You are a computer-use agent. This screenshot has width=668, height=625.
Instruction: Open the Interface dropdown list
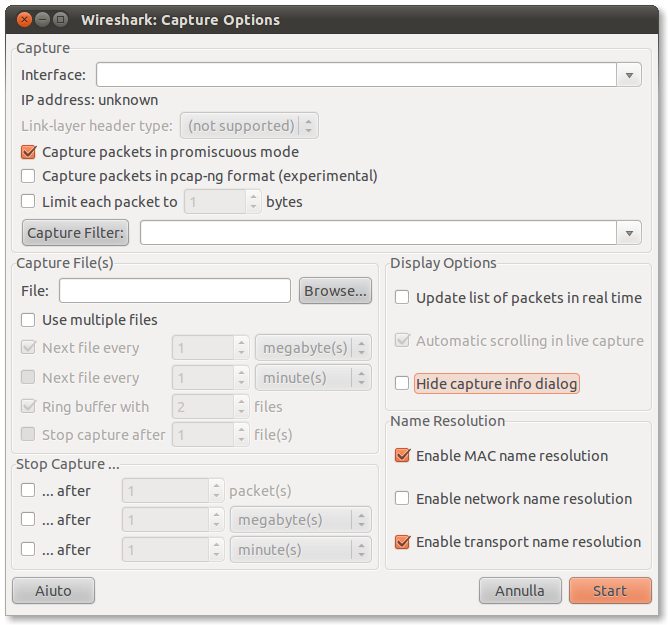pyautogui.click(x=629, y=75)
